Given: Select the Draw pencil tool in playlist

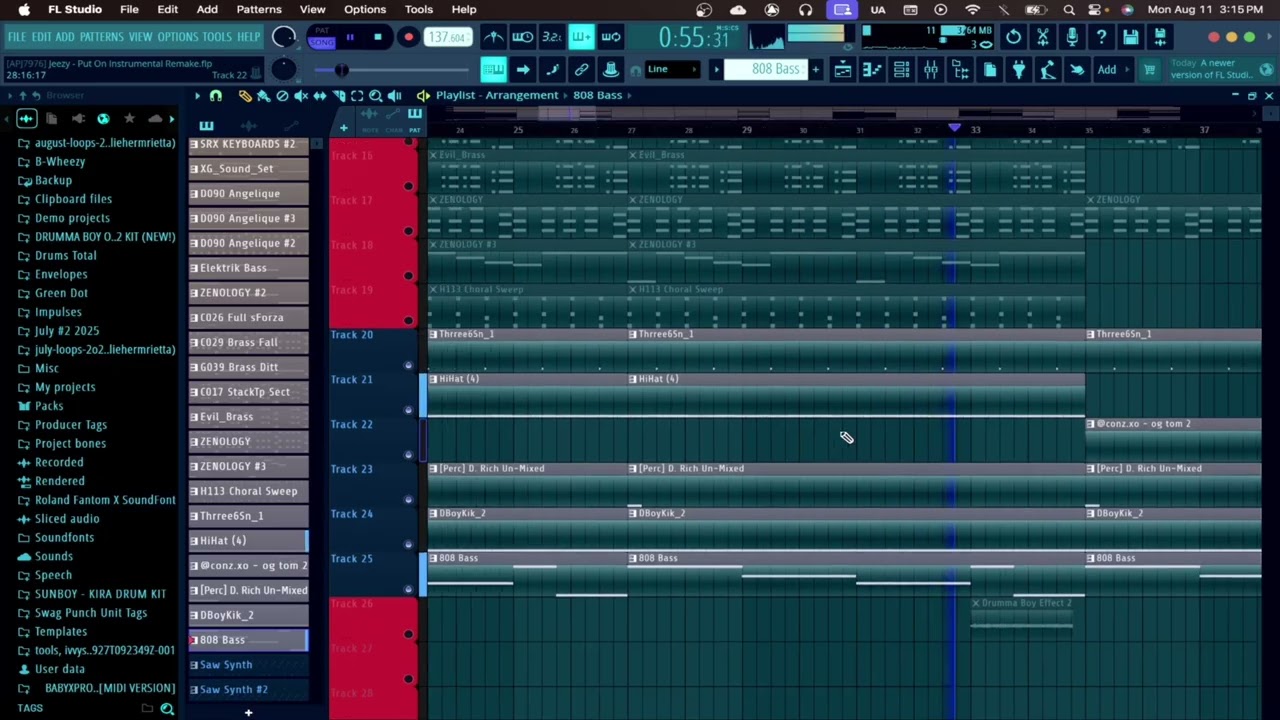Looking at the screenshot, I should point(245,95).
